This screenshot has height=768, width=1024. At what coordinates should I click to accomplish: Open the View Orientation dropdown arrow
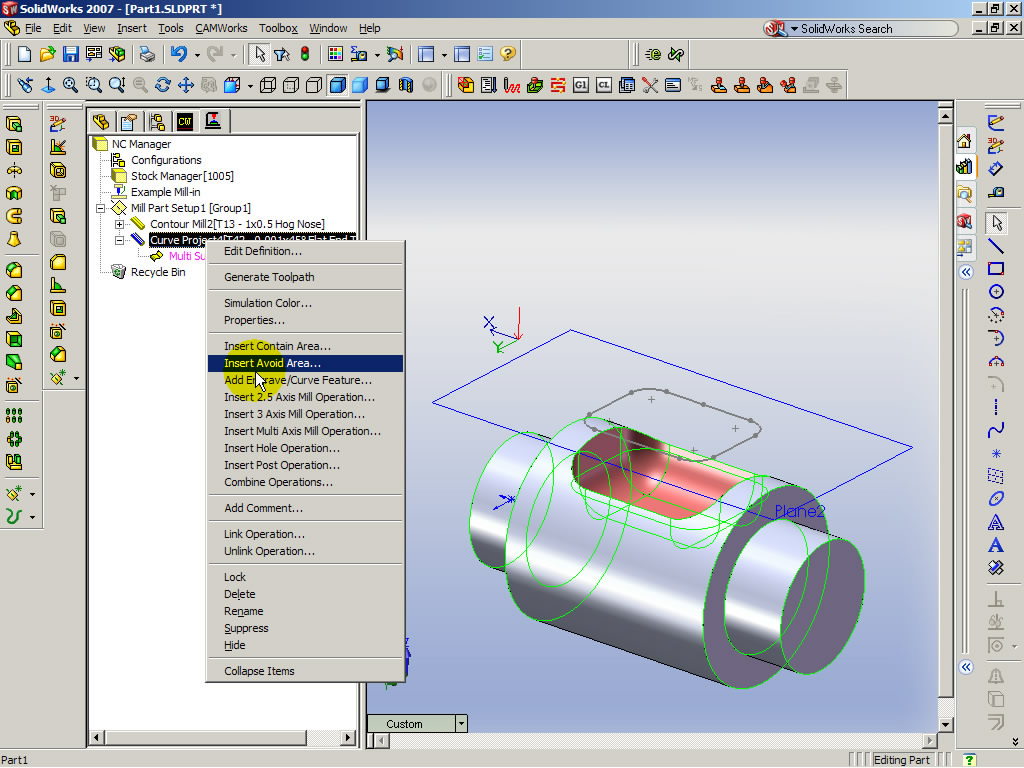pyautogui.click(x=250, y=86)
